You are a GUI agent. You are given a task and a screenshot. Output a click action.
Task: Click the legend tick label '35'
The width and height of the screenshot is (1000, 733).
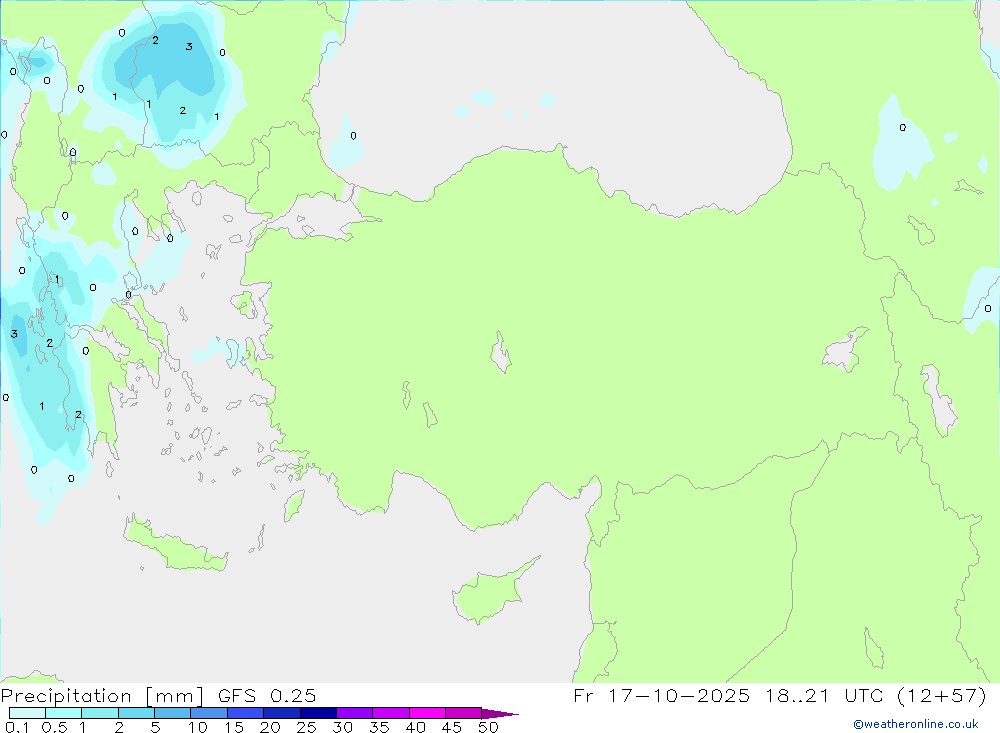[x=379, y=727]
